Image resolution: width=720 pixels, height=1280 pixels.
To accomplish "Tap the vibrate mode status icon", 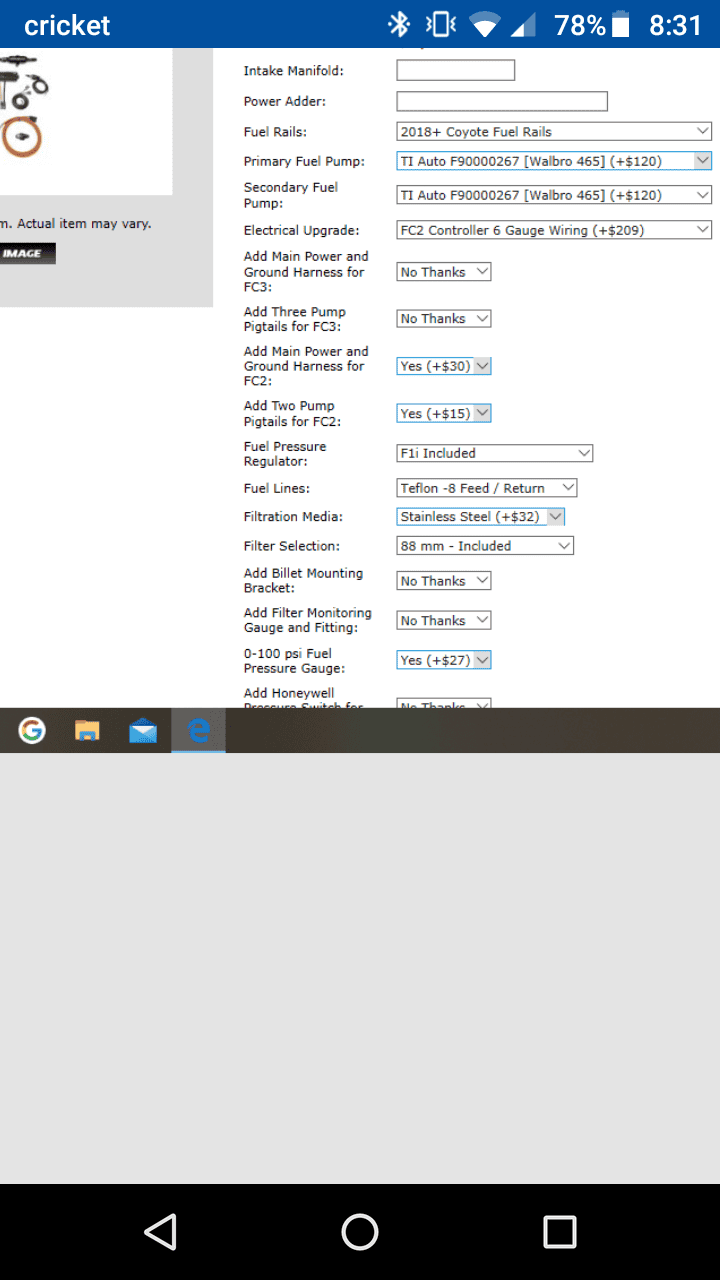I will click(440, 24).
